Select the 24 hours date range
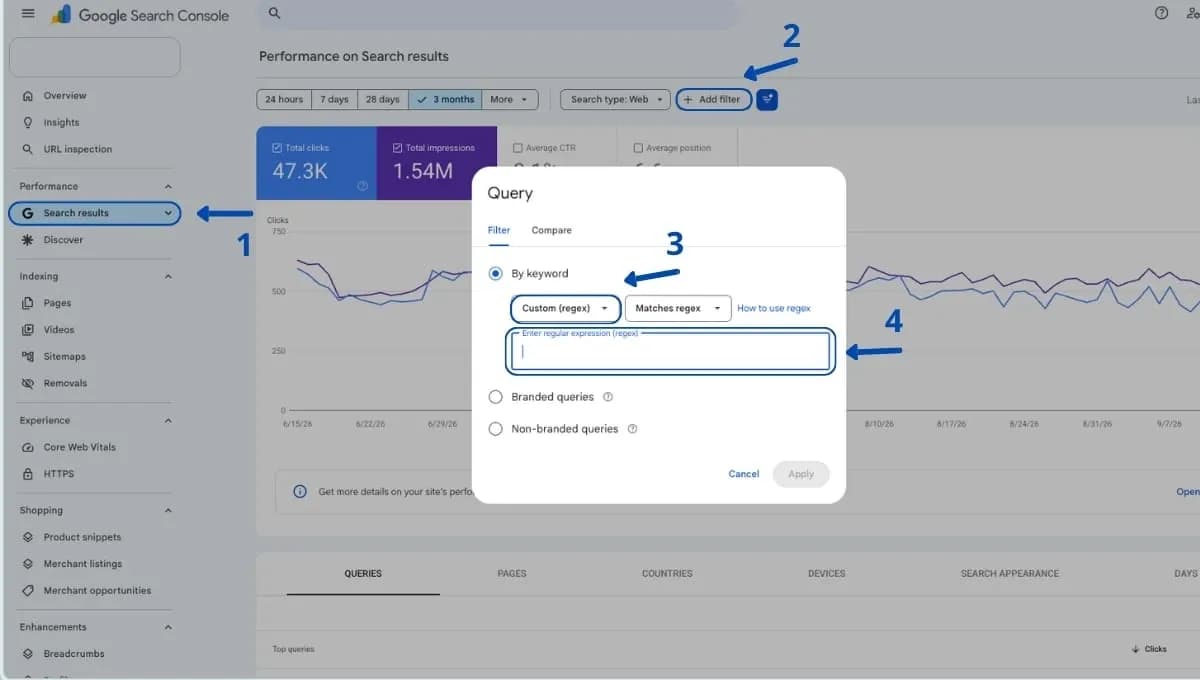The height and width of the screenshot is (680, 1200). point(284,99)
